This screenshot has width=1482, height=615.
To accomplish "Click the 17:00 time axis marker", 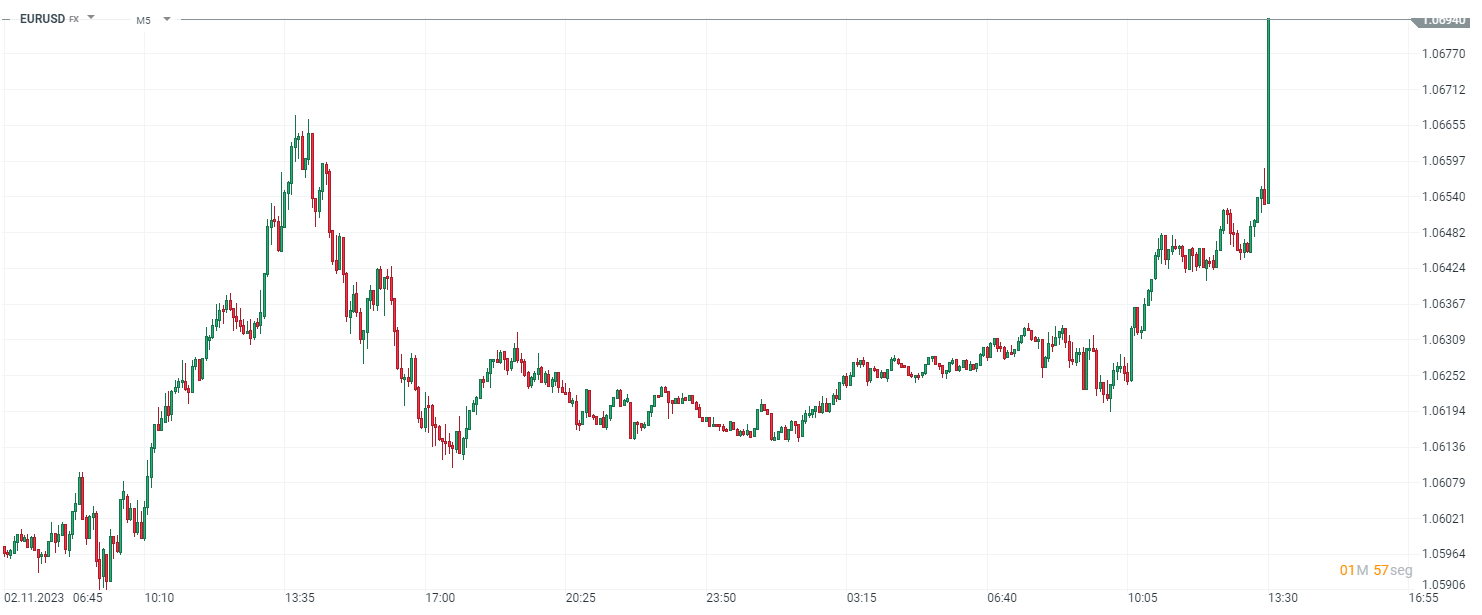I will (x=440, y=598).
